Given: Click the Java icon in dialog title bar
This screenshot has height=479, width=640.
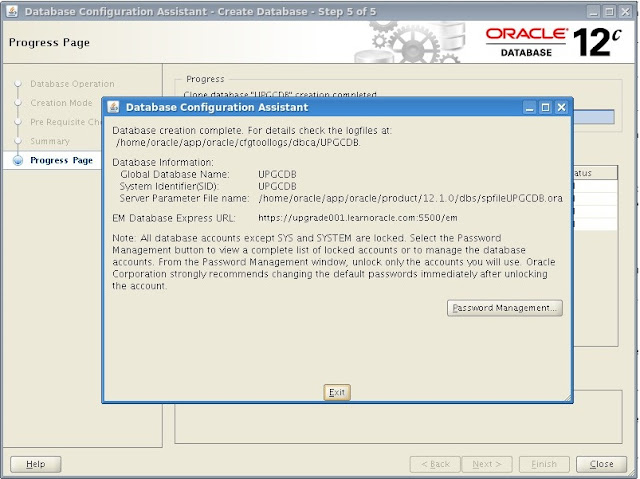Looking at the screenshot, I should coord(113,107).
